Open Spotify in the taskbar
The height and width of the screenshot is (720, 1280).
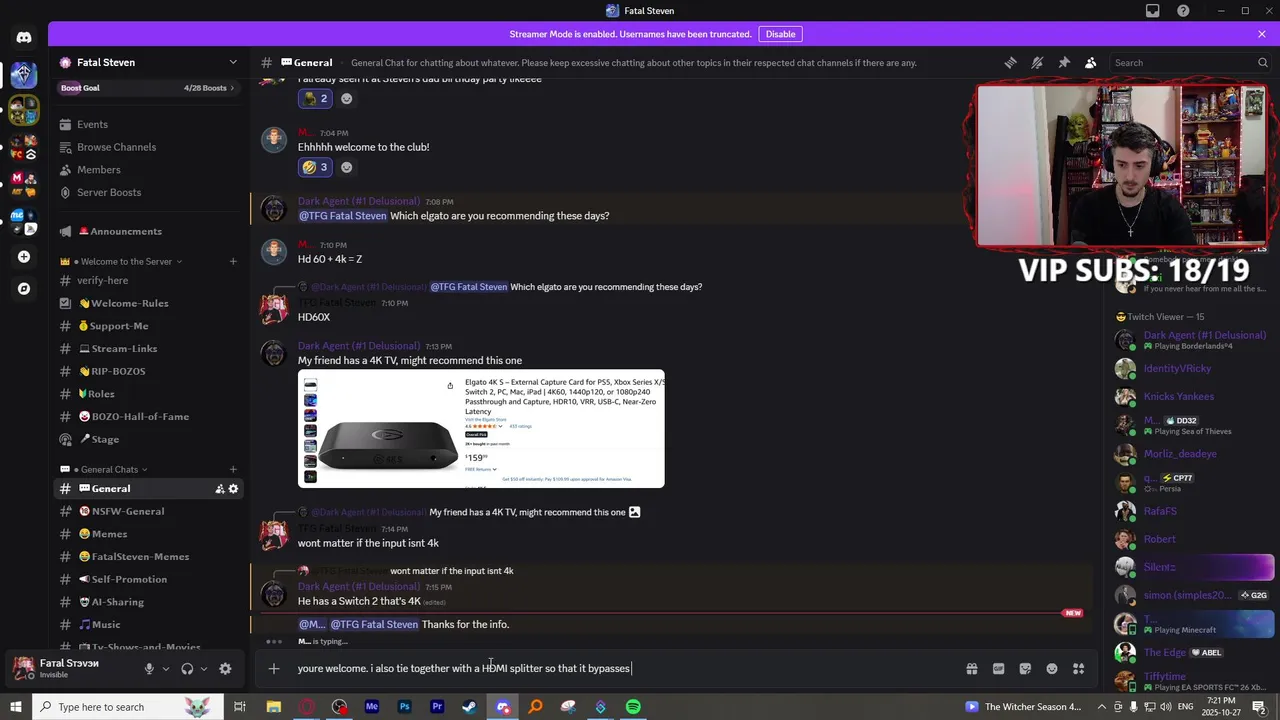tap(633, 707)
